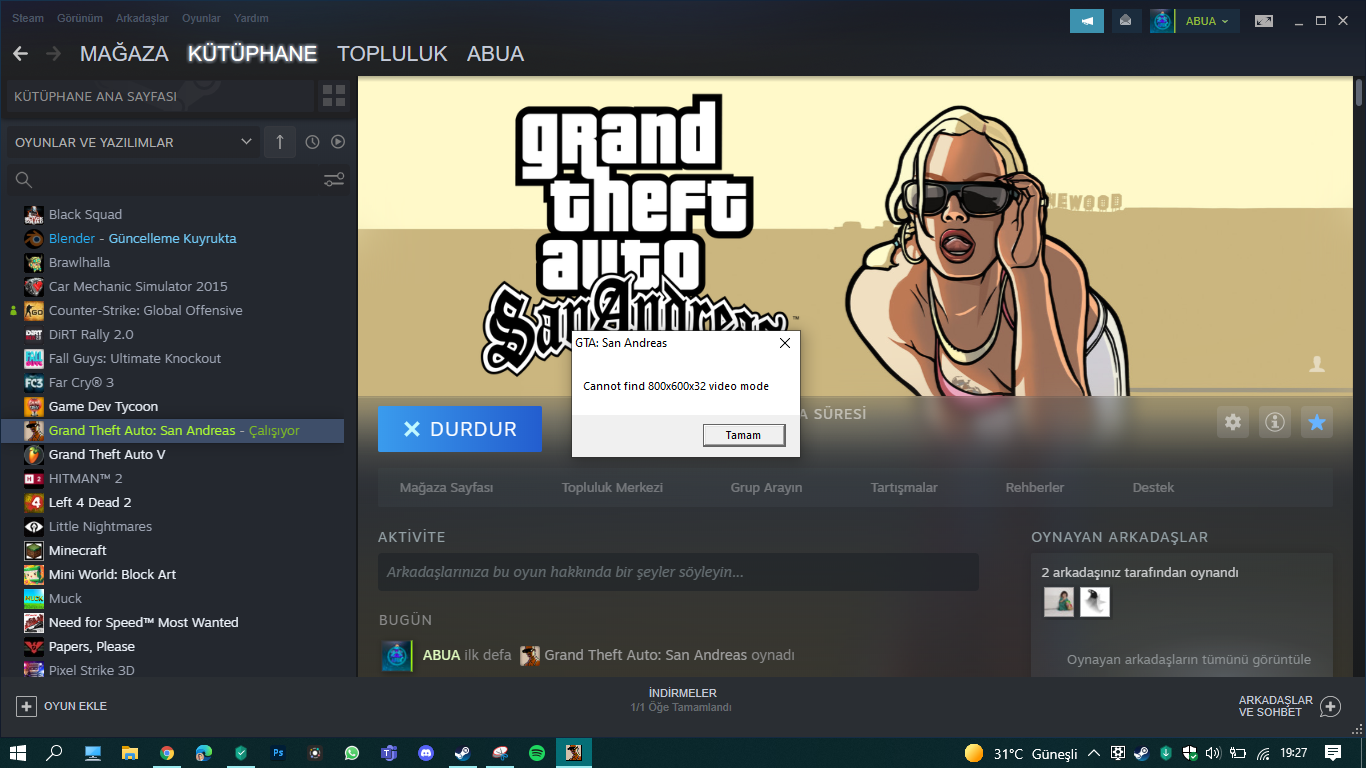Open the Steam inbox envelope icon

tap(1126, 21)
